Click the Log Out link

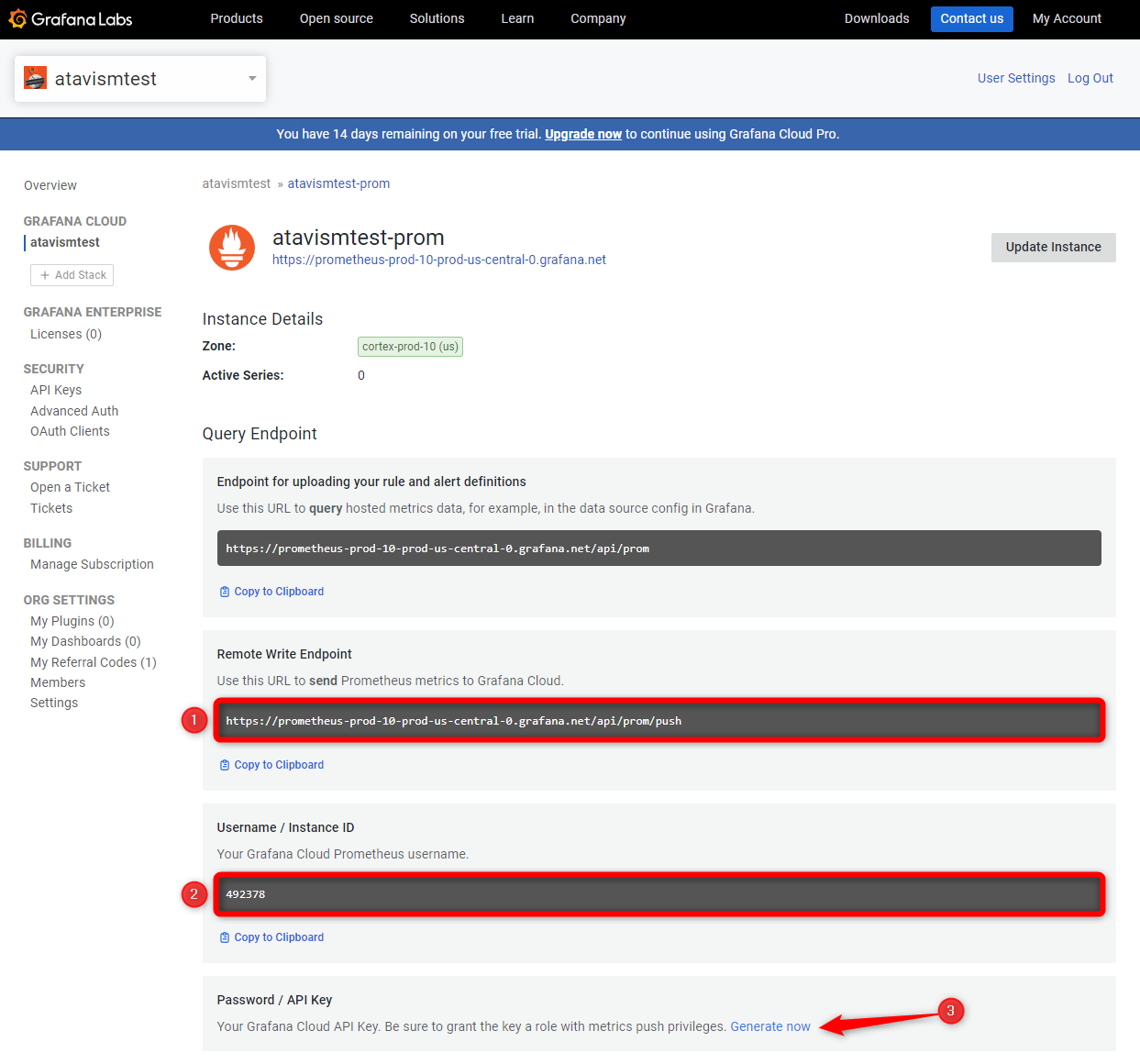point(1090,78)
